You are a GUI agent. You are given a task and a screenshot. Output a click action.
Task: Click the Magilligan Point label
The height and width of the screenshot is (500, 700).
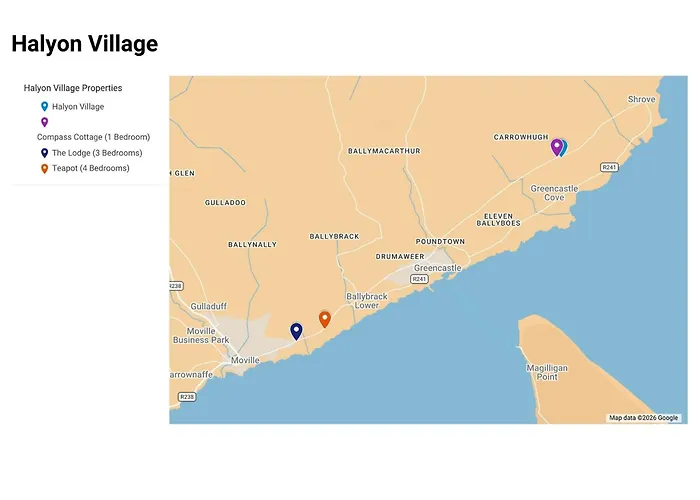pyautogui.click(x=547, y=372)
